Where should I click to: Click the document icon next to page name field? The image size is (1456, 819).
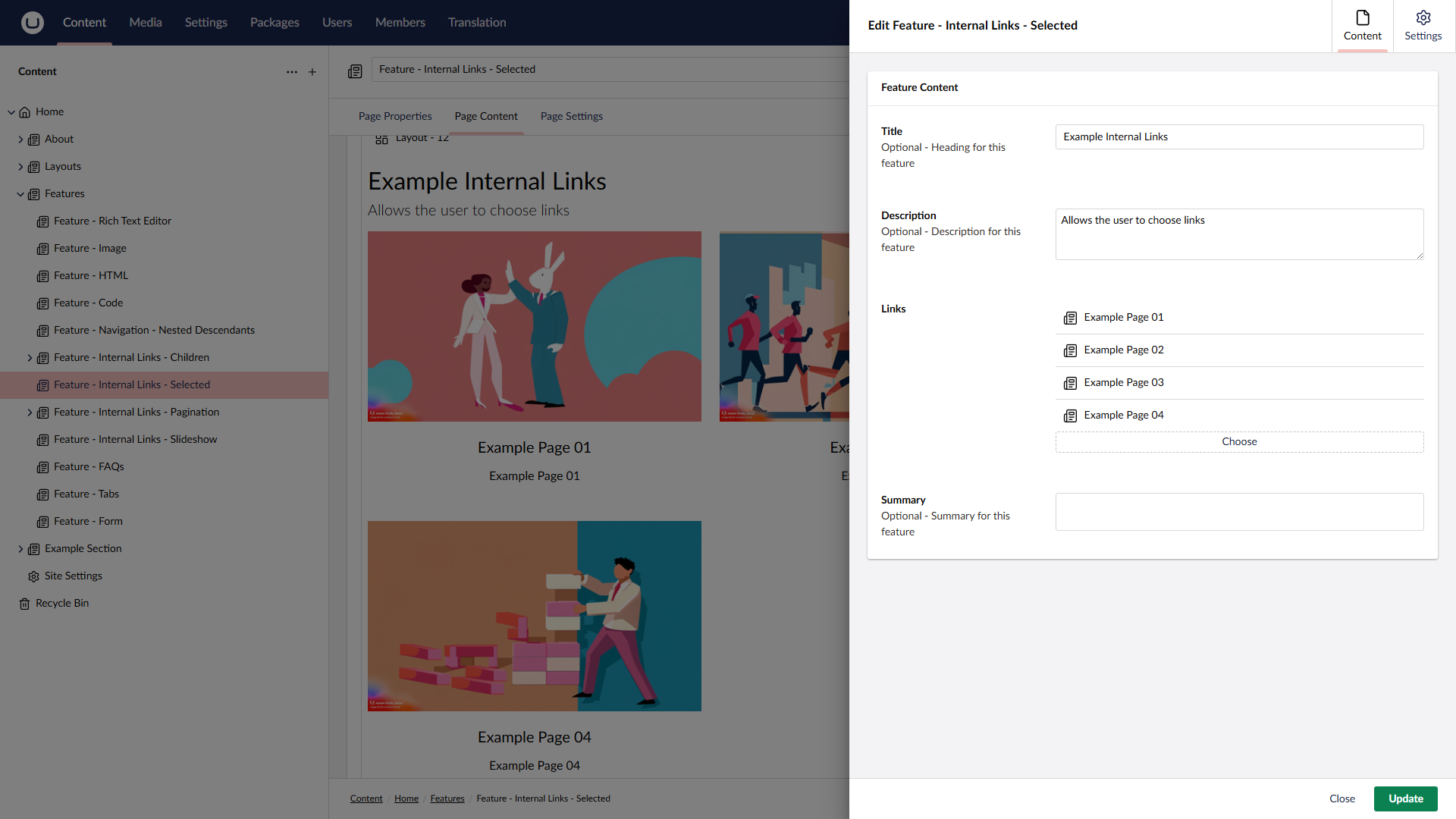[355, 71]
